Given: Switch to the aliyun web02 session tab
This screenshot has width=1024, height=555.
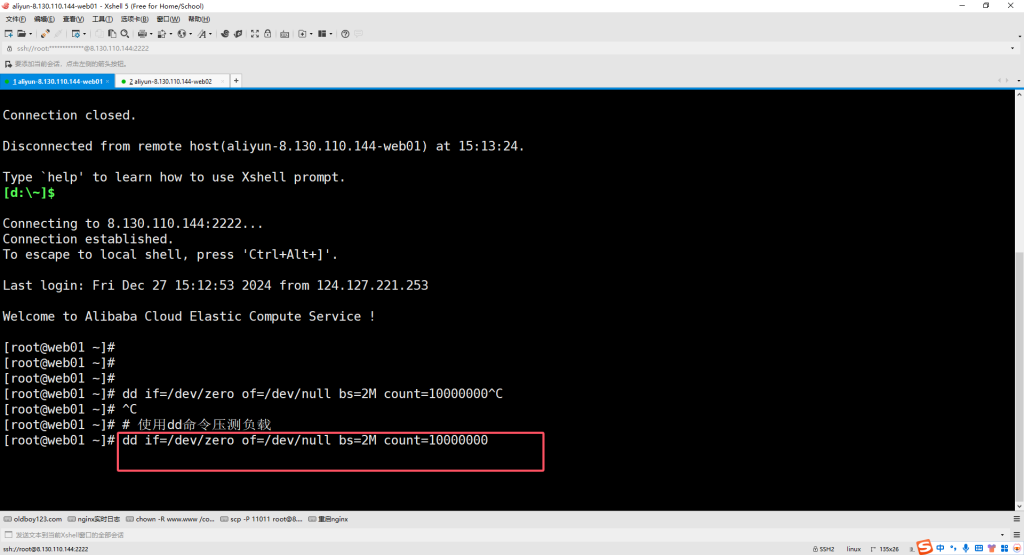Looking at the screenshot, I should coord(170,81).
